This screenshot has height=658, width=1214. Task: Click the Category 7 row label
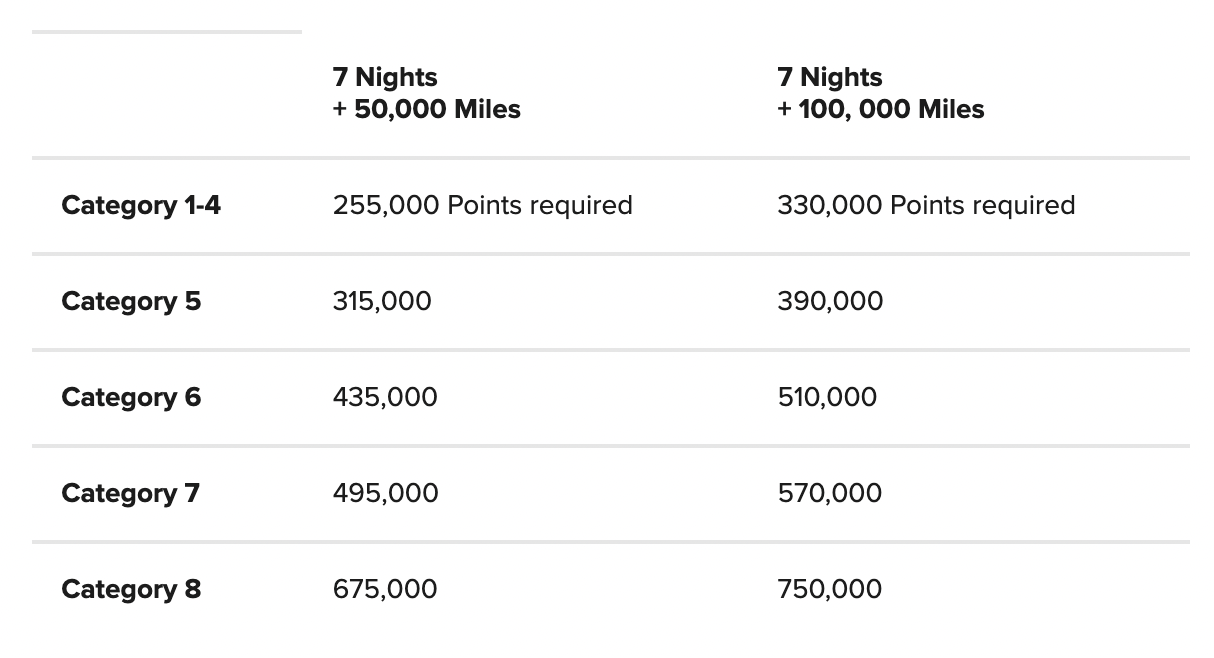(x=130, y=493)
